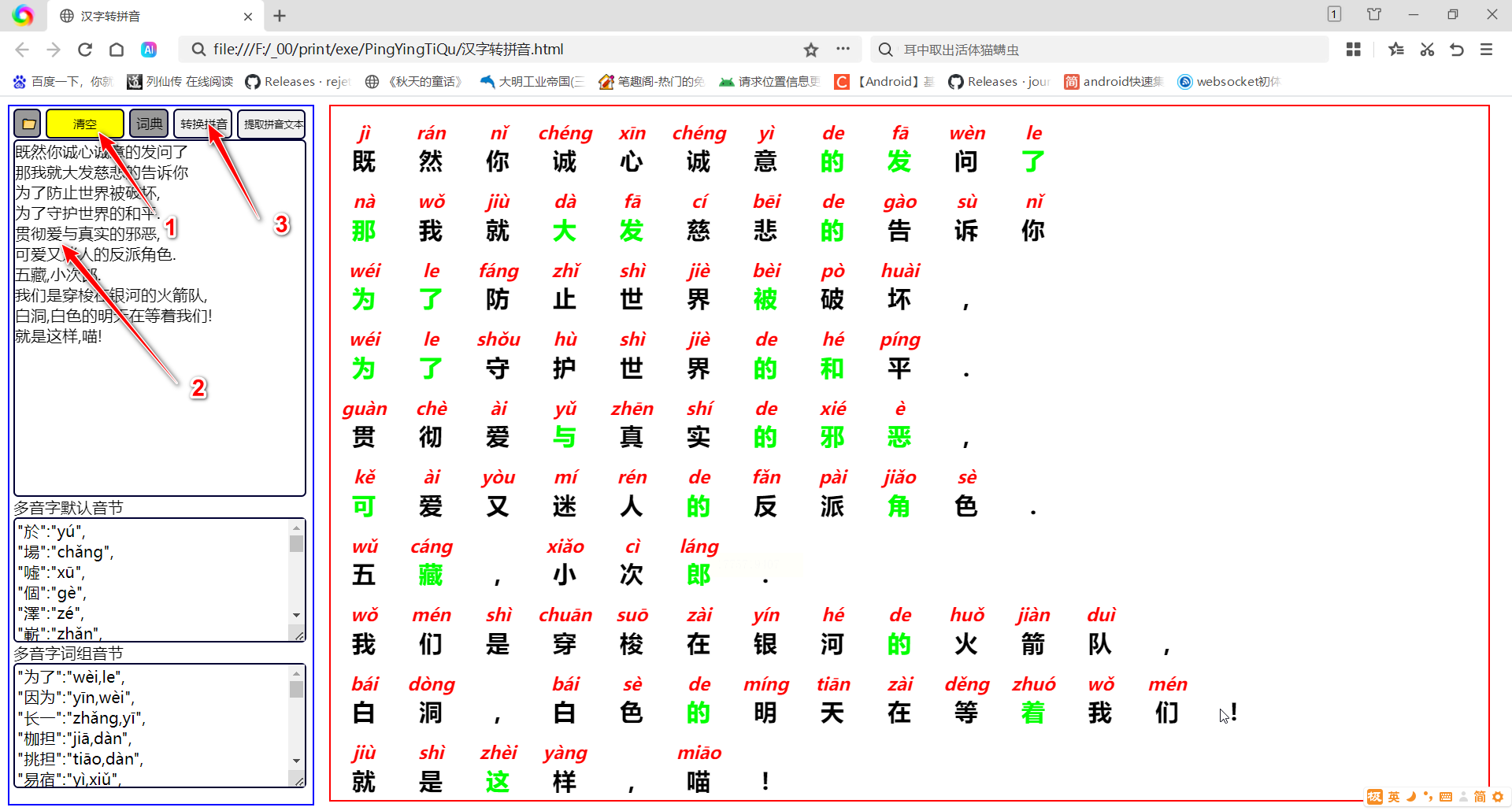
Task: Click the yellow 清空 clear button
Action: 85,124
